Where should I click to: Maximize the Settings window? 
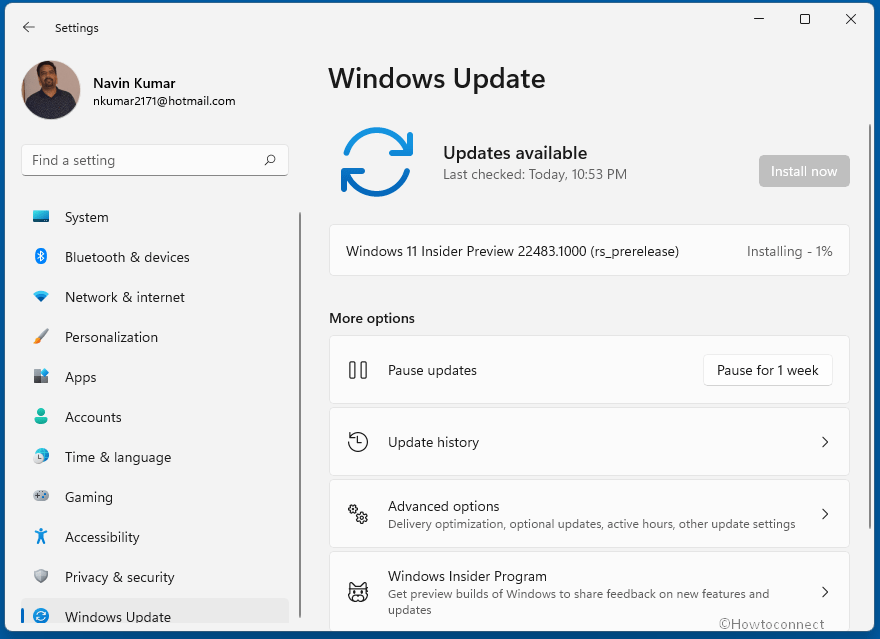[805, 19]
